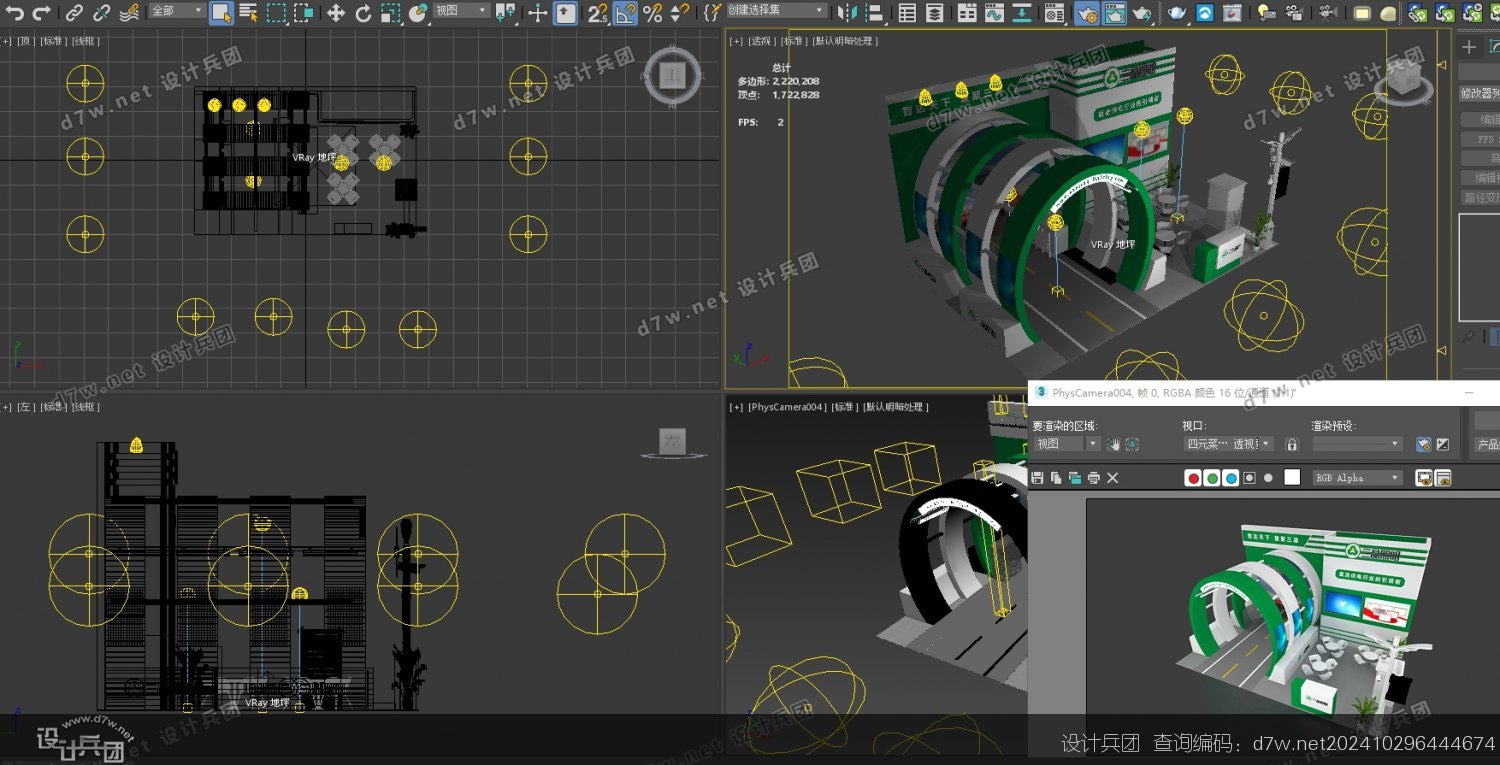Toggle blue channel display

[1231, 478]
